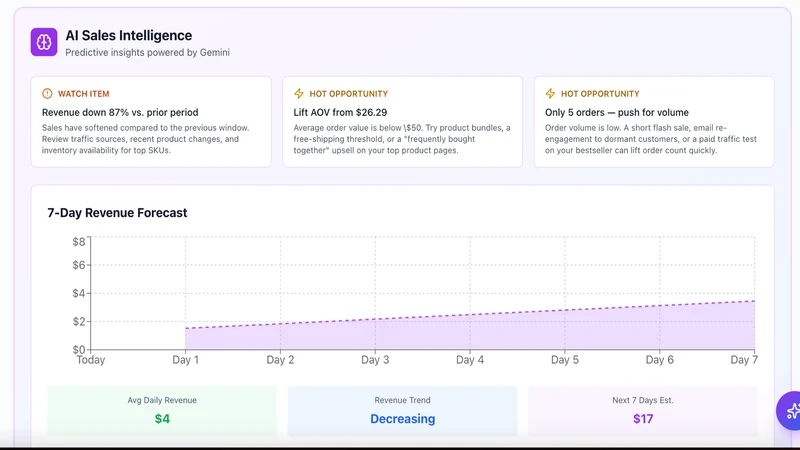Click the purple brain AI Sales Intelligence icon
The width and height of the screenshot is (800, 450).
tap(44, 42)
